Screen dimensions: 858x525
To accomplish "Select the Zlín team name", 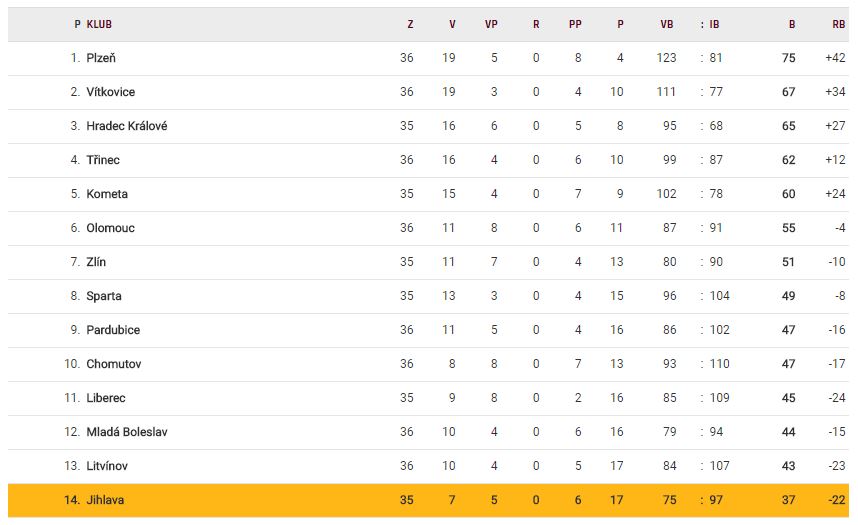I will pyautogui.click(x=96, y=262).
